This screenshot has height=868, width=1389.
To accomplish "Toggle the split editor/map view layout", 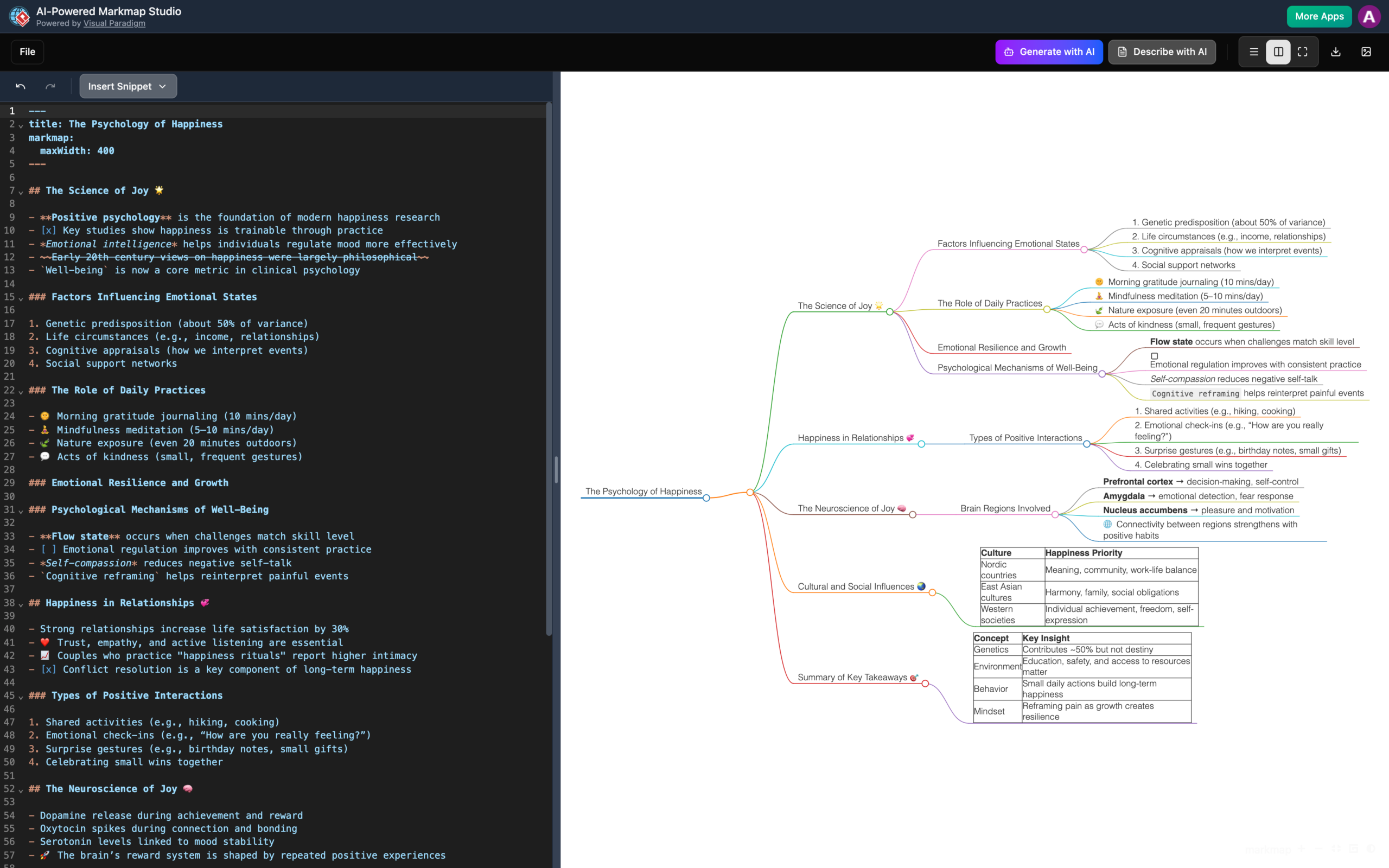I will tap(1278, 52).
